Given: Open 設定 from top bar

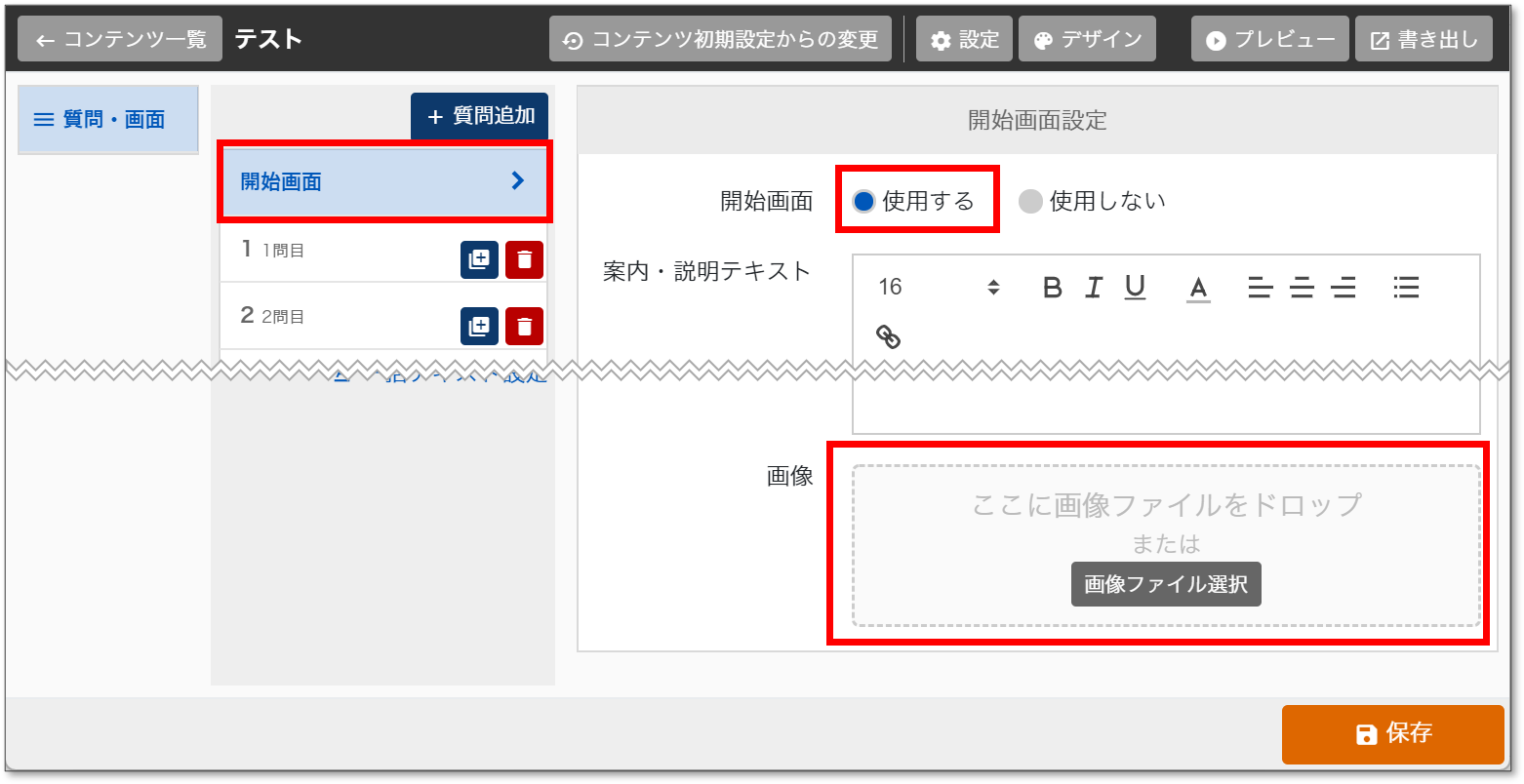Looking at the screenshot, I should (x=965, y=40).
